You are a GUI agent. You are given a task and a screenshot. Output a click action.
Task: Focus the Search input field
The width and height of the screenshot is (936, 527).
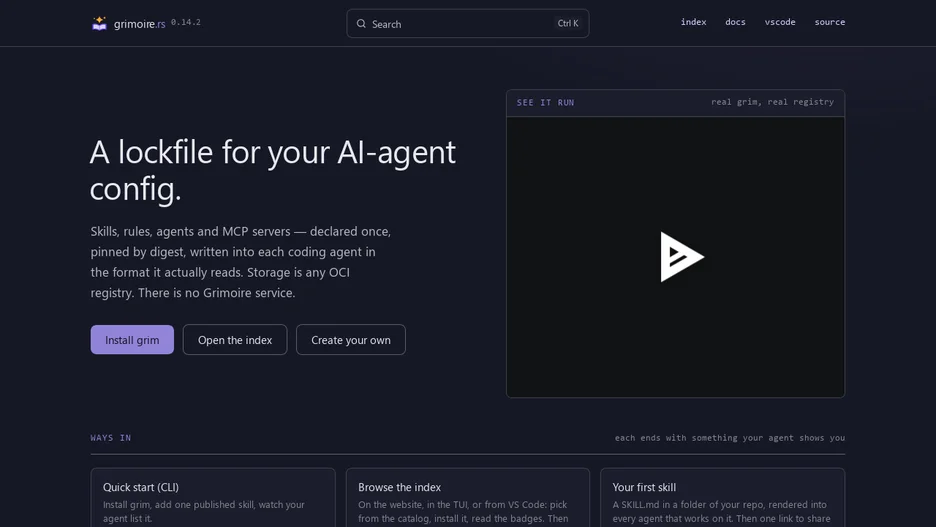pyautogui.click(x=467, y=24)
